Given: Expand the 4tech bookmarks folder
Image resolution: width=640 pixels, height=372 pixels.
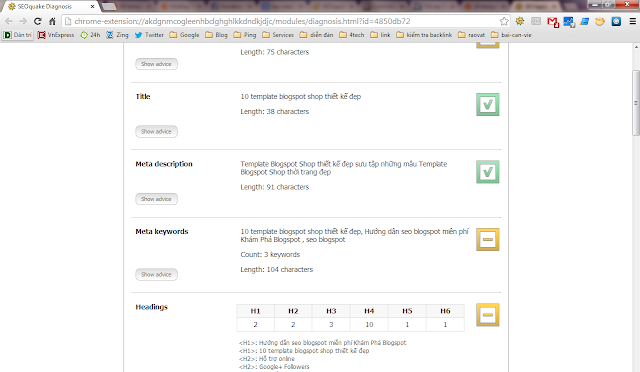Looking at the screenshot, I should 352,35.
